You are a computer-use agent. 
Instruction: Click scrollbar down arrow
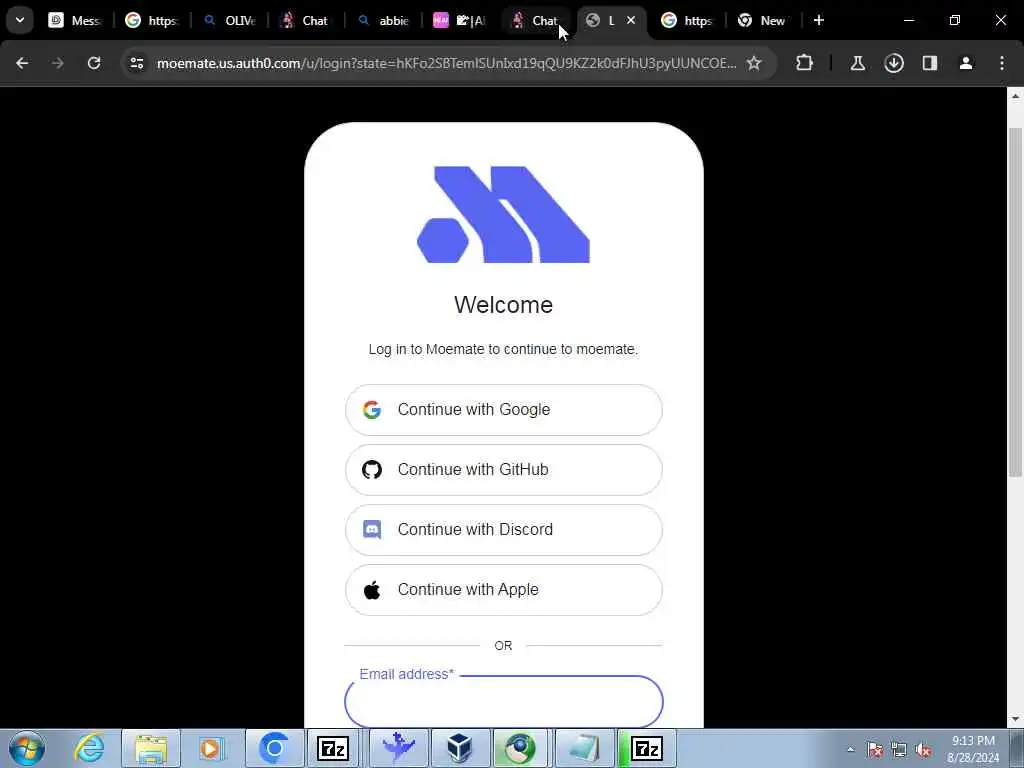(1015, 720)
